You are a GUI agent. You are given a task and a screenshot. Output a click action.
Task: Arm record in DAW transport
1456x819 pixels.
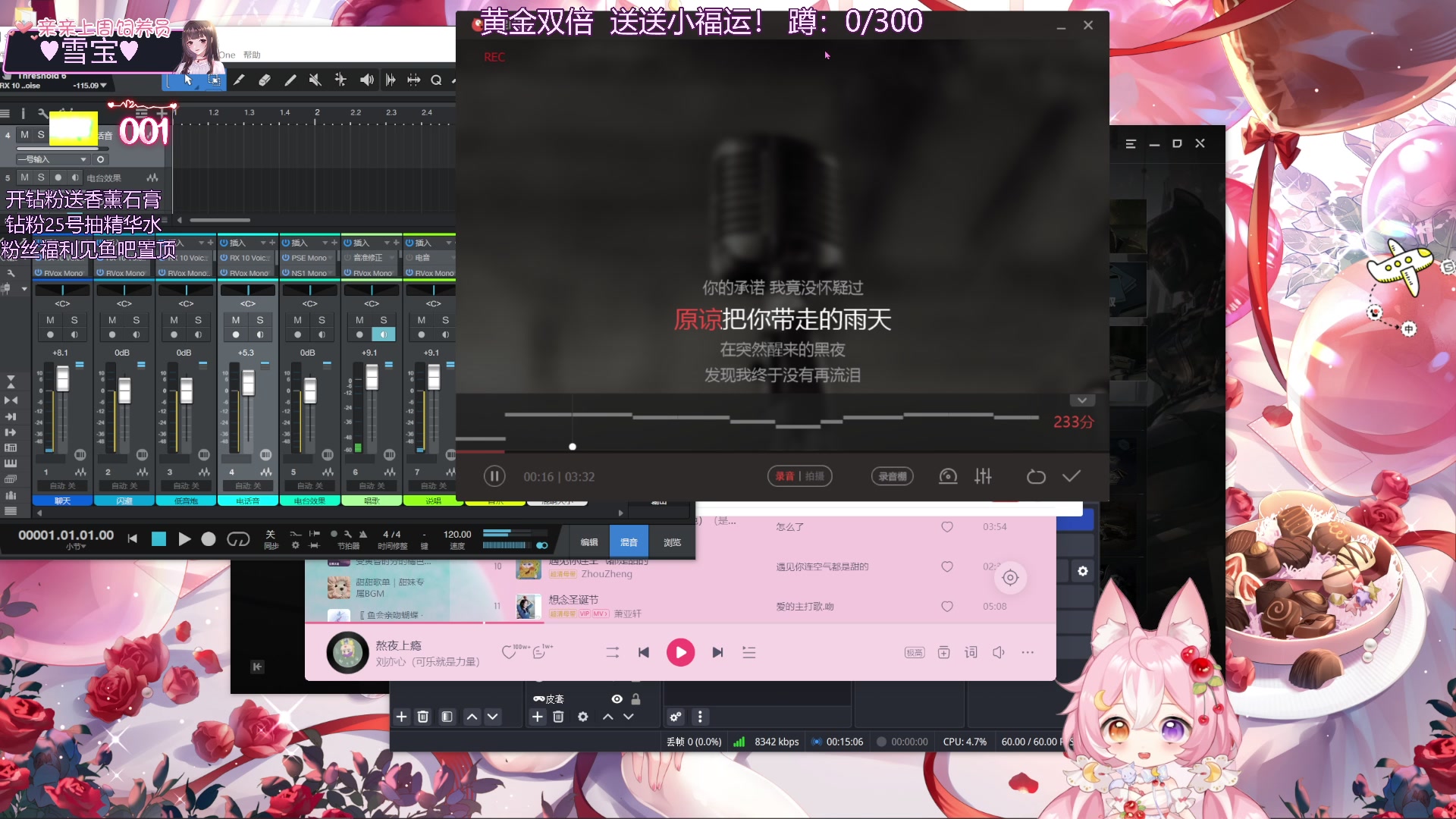(x=209, y=539)
